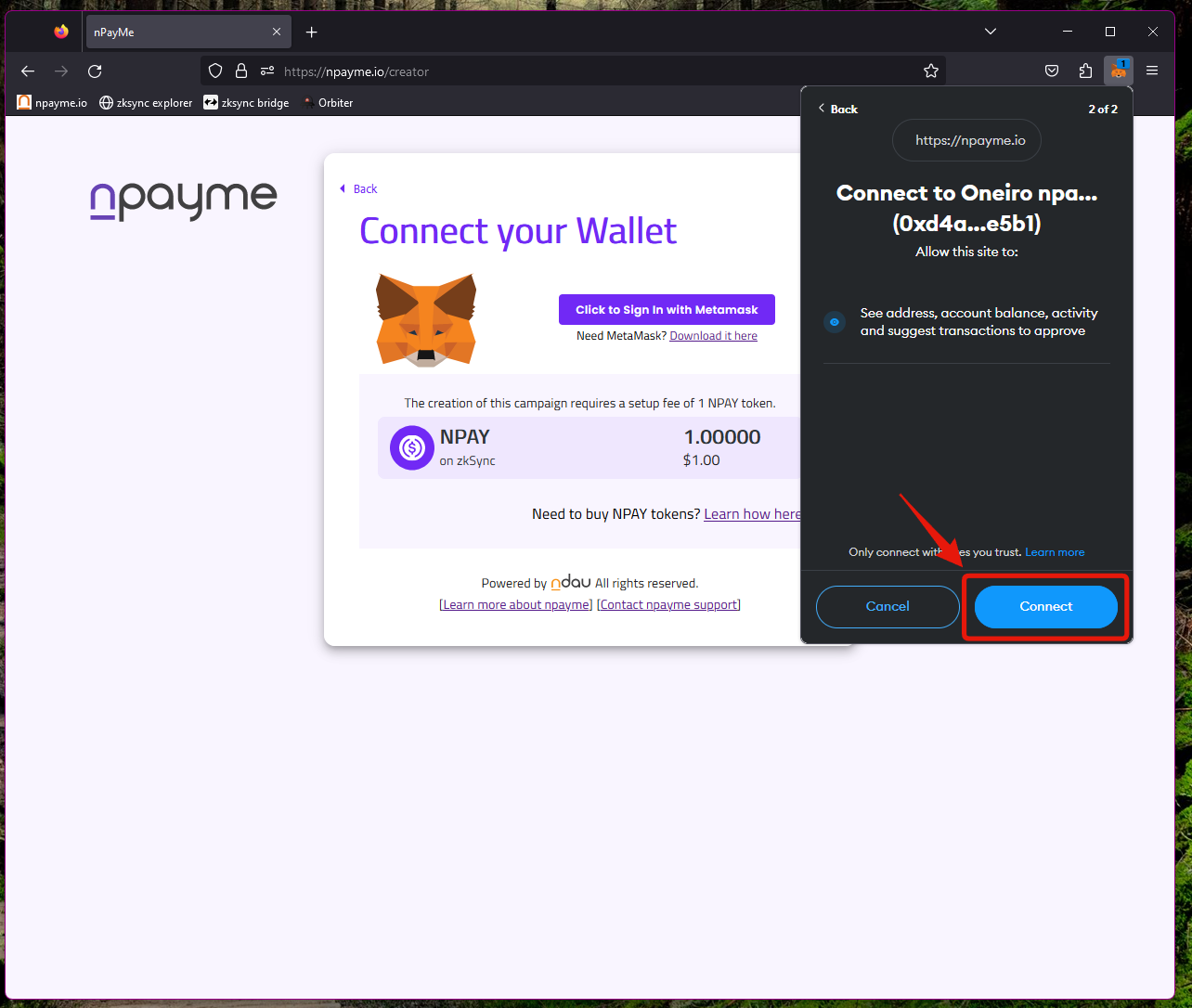Click the https://npayme.io origin pill in MetaMask
This screenshot has height=1008, width=1192.
pos(966,141)
